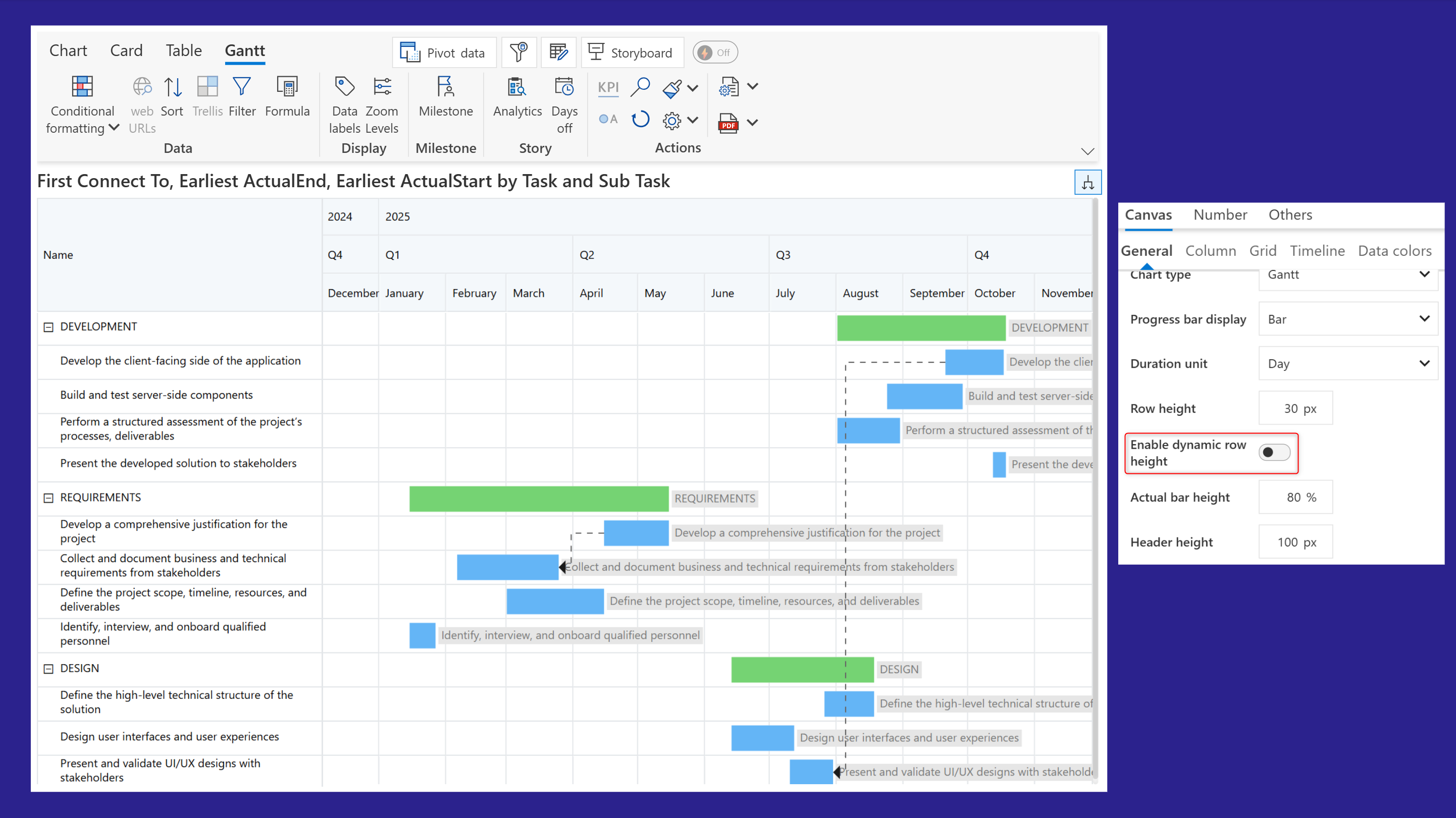The height and width of the screenshot is (818, 1456).
Task: Click the Sort arrows icon
Action: tap(172, 87)
